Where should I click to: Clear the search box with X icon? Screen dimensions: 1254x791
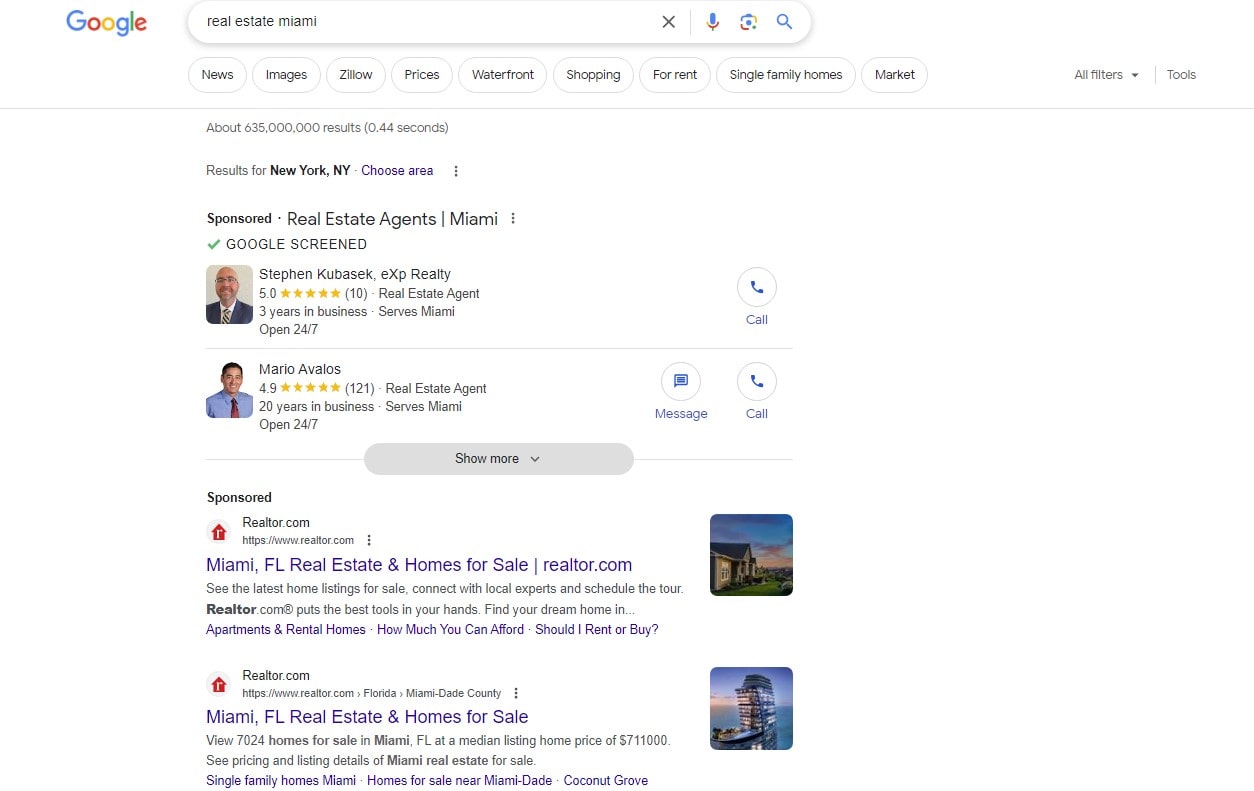pos(668,22)
